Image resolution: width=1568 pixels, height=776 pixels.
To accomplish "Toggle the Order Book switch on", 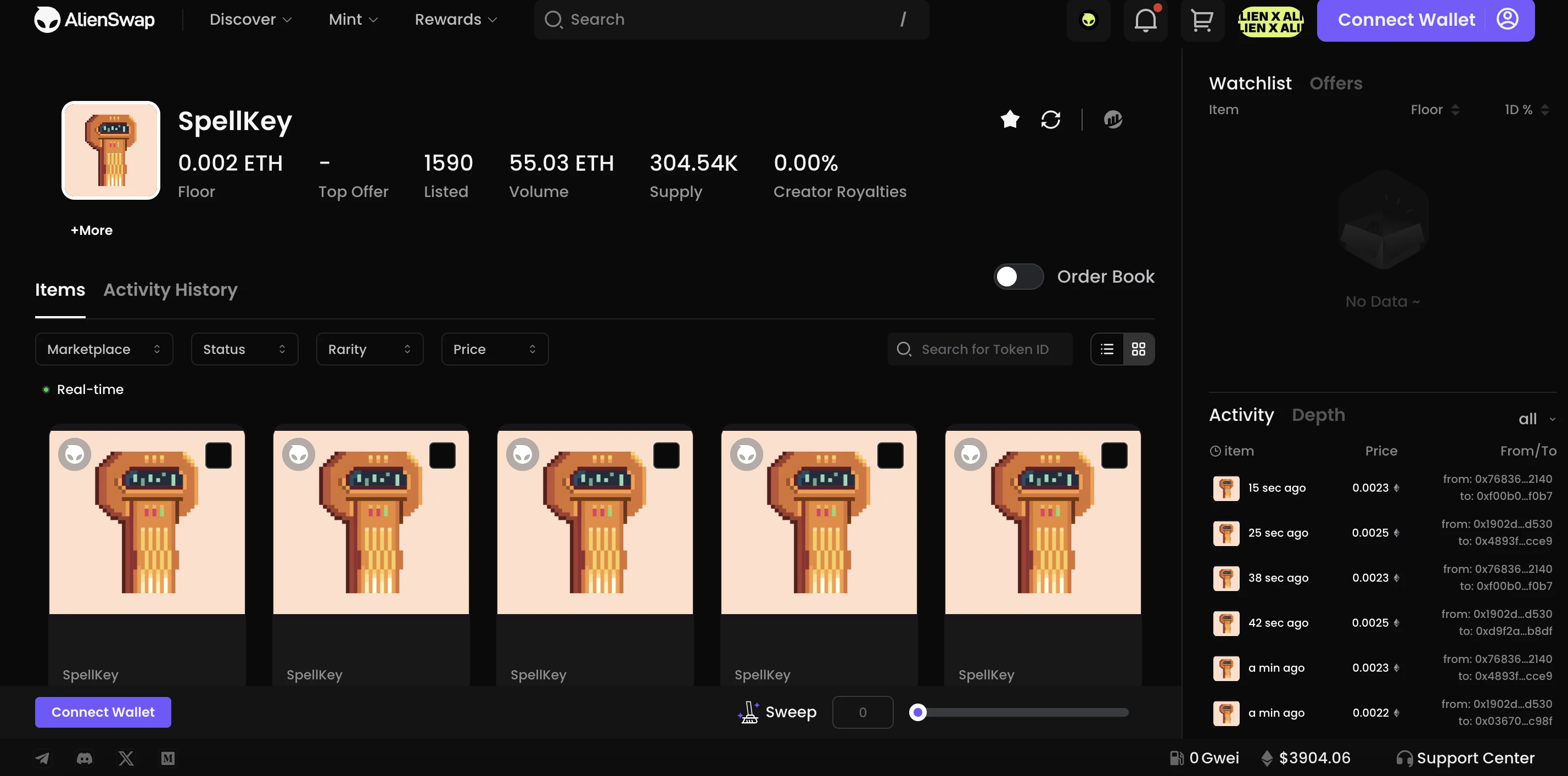I will point(1018,276).
